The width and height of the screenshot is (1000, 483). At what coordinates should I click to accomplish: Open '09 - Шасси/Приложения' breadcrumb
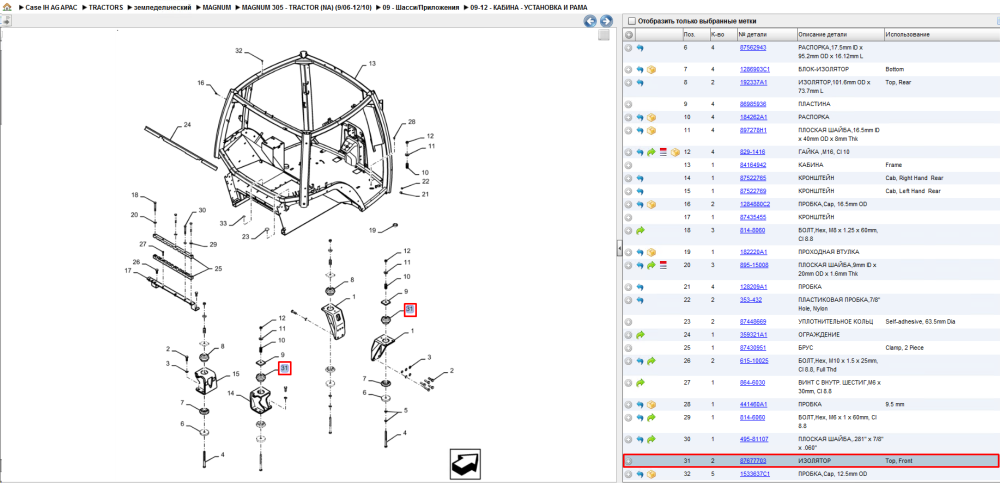tap(421, 7)
